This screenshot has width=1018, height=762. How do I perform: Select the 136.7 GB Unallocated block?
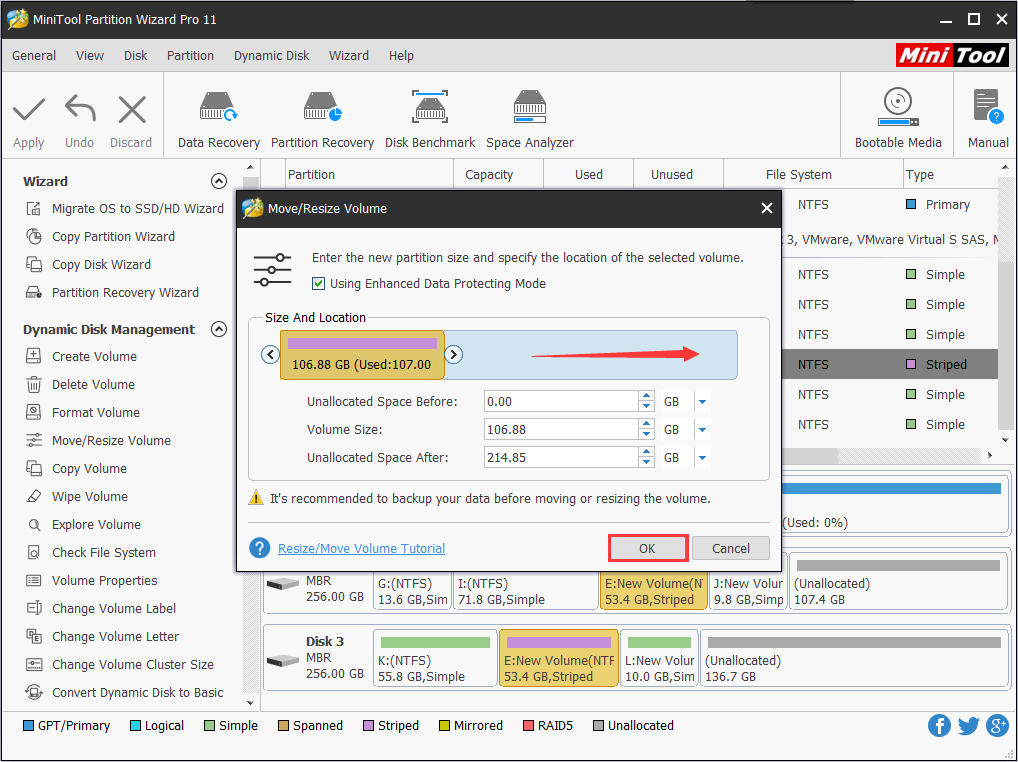click(854, 659)
